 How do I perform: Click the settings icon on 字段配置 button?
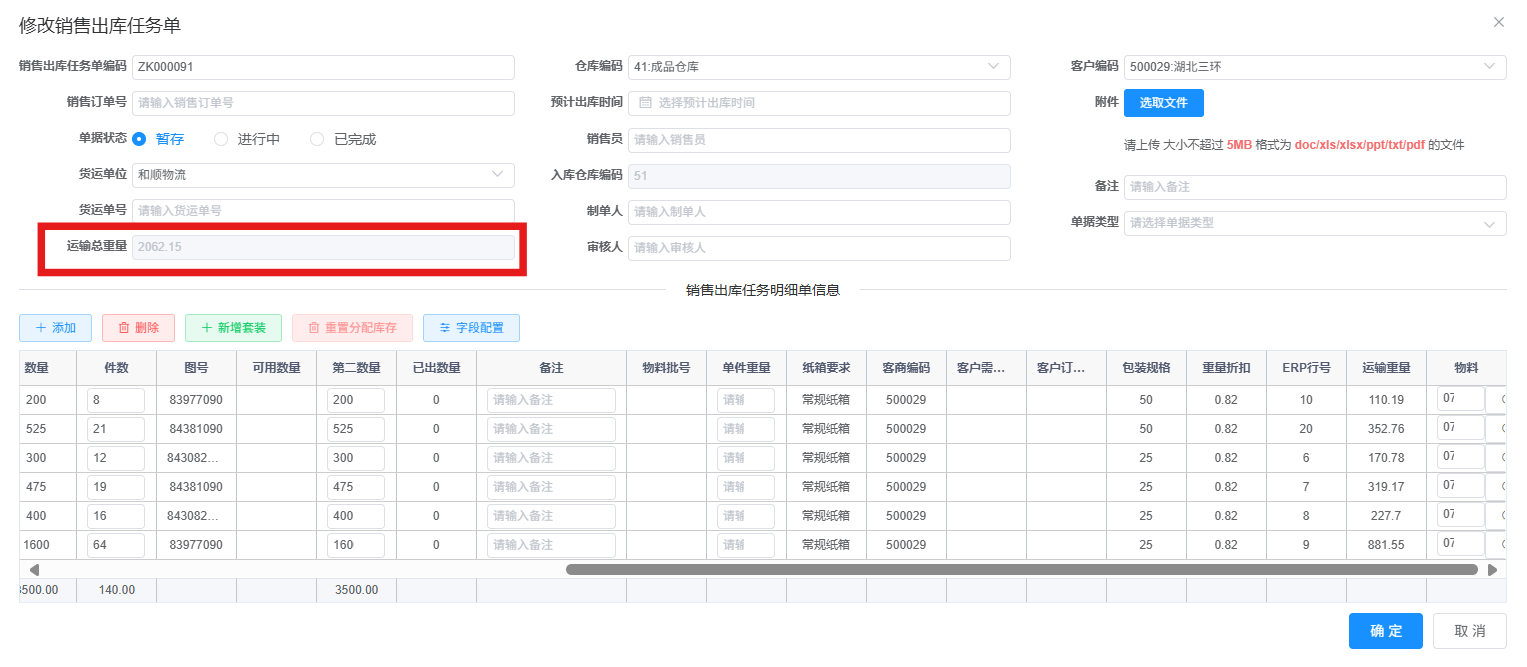(x=445, y=328)
